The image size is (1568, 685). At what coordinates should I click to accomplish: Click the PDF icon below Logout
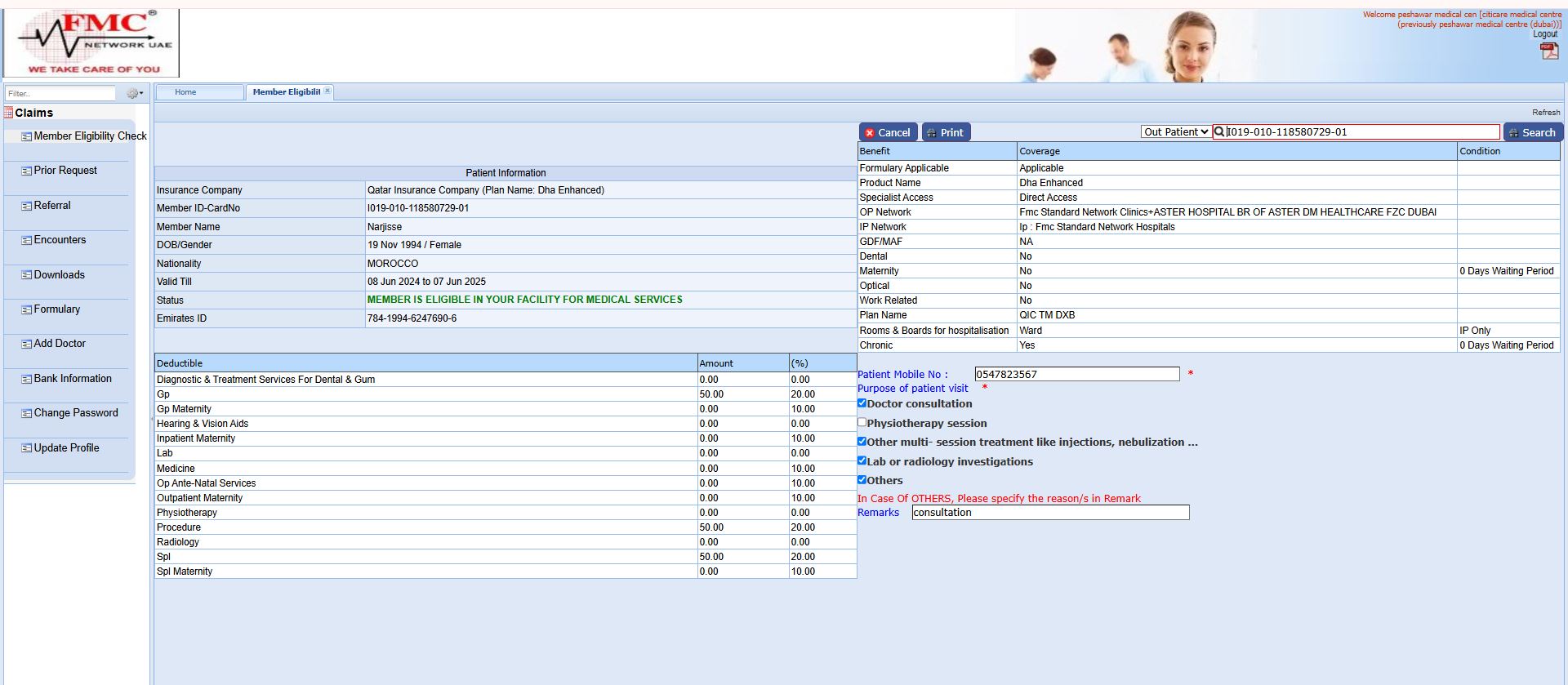click(1548, 51)
